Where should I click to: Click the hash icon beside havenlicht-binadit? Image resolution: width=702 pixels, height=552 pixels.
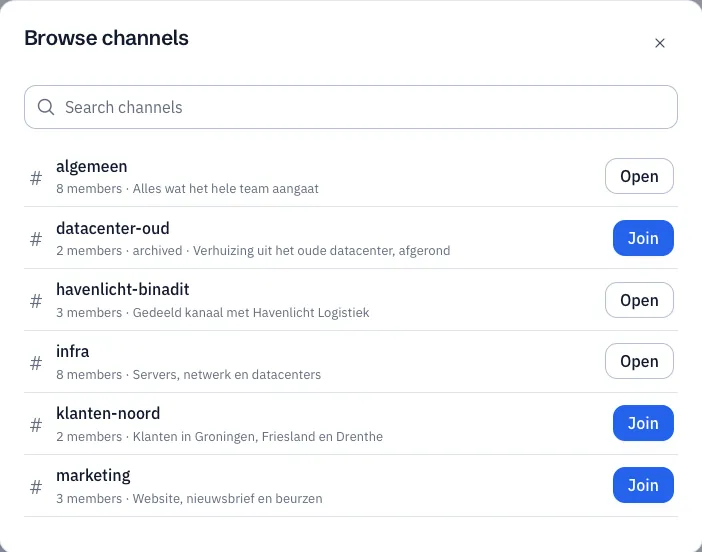coord(36,301)
